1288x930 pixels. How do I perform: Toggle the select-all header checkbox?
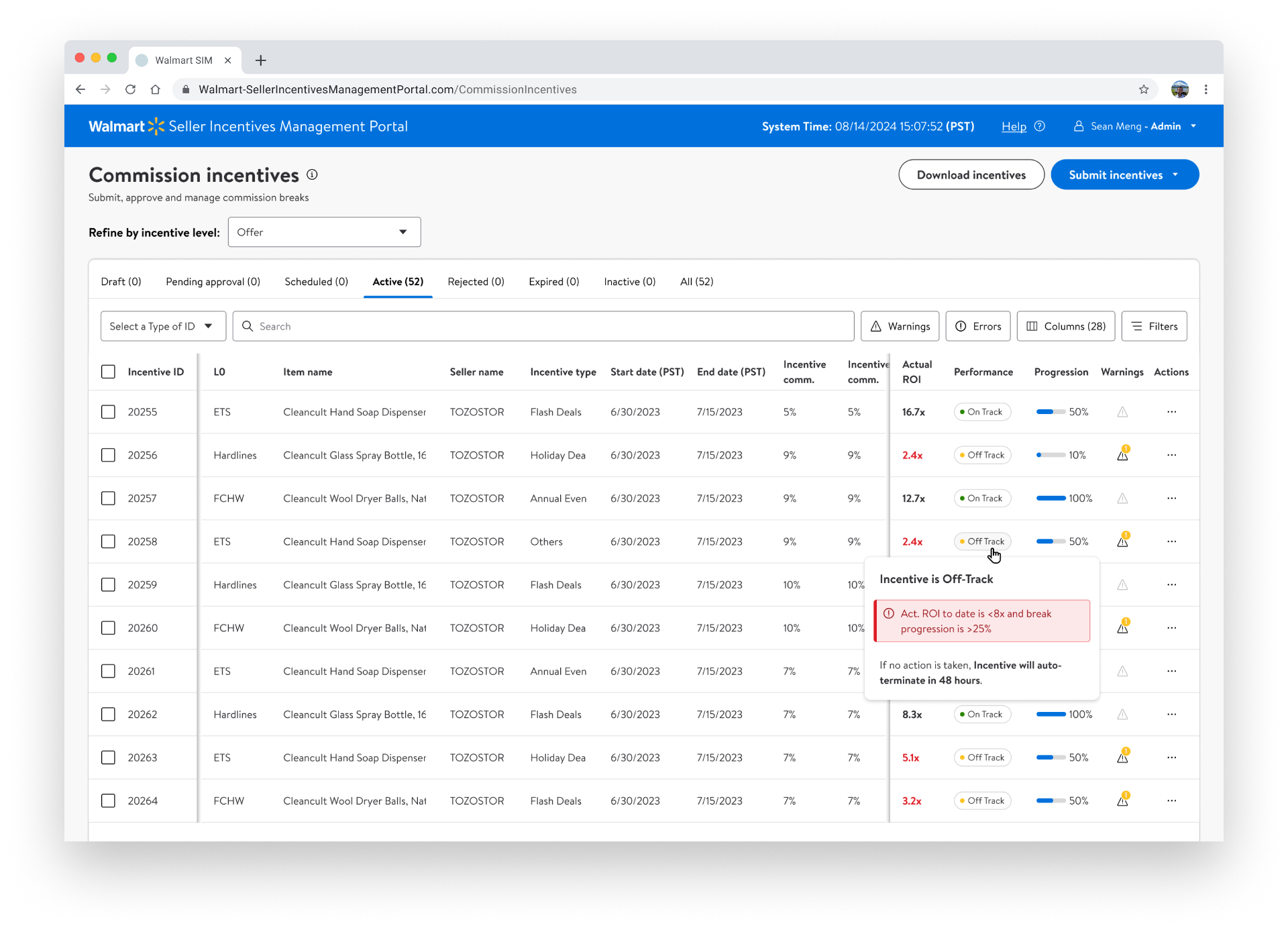[x=108, y=372]
